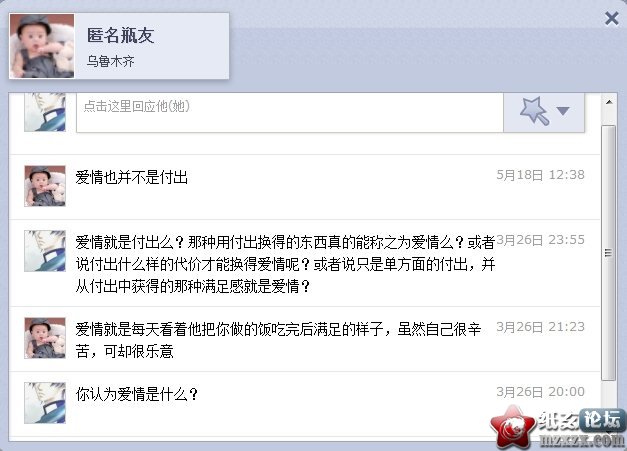The width and height of the screenshot is (627, 451).
Task: Close the bottle chat window
Action: pos(611,18)
